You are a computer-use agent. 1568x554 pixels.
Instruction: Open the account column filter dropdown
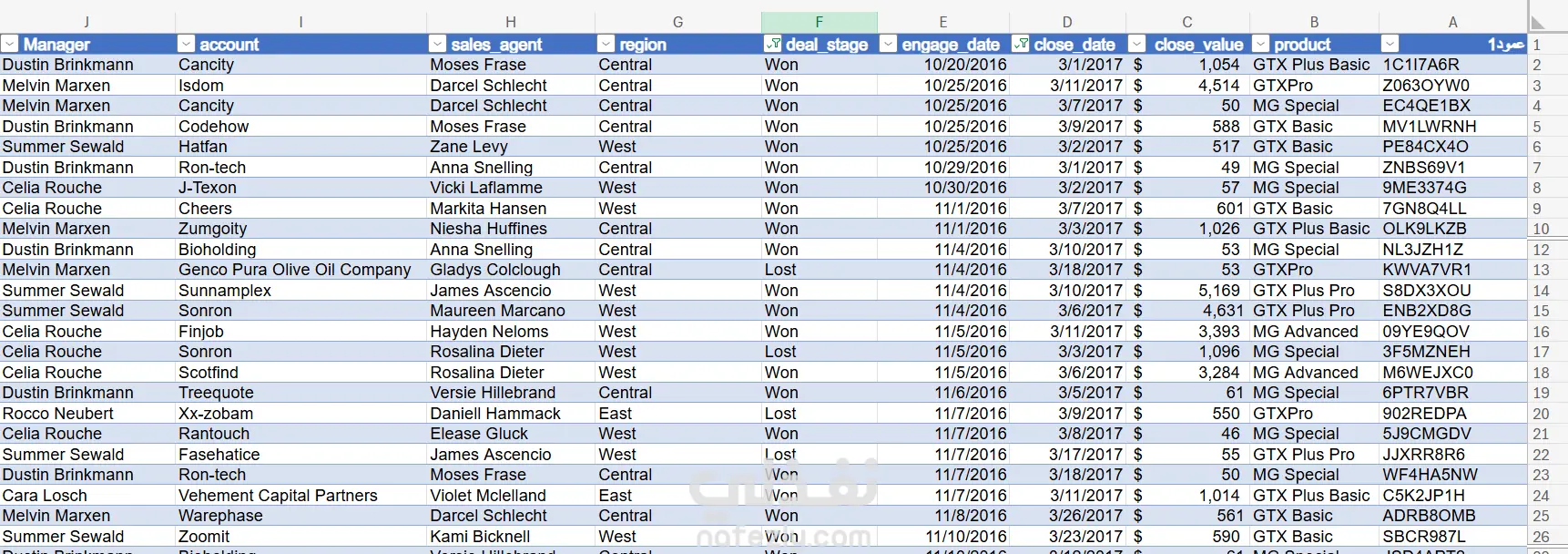186,44
